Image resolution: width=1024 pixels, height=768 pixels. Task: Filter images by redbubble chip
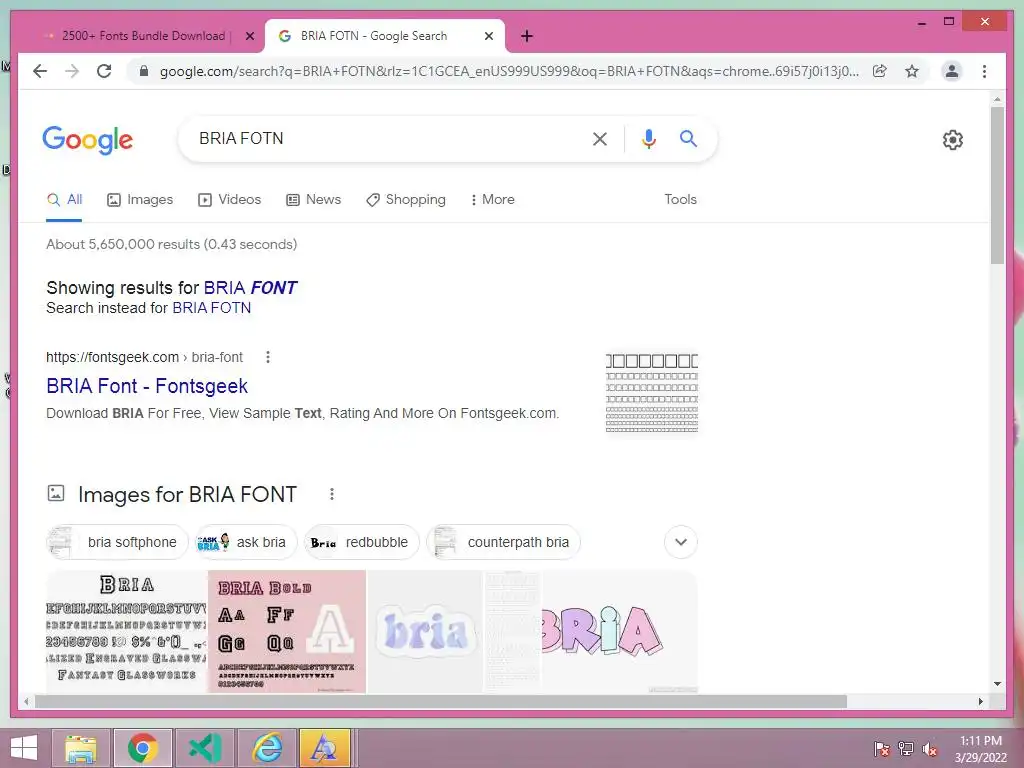[362, 542]
